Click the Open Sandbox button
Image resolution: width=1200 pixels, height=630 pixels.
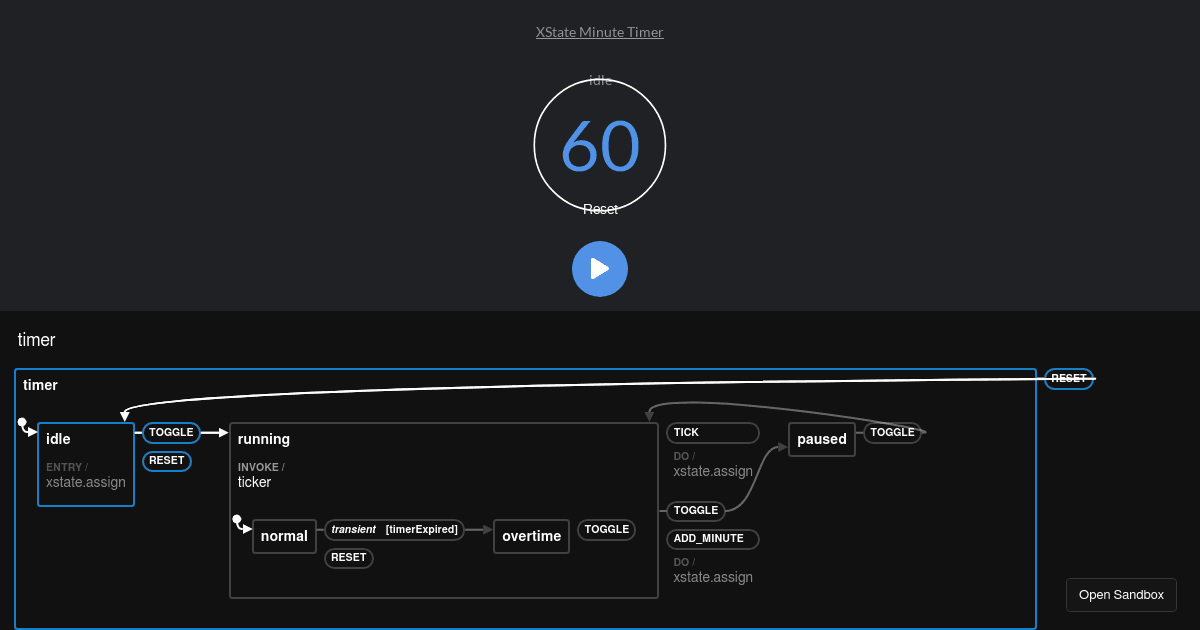1121,594
